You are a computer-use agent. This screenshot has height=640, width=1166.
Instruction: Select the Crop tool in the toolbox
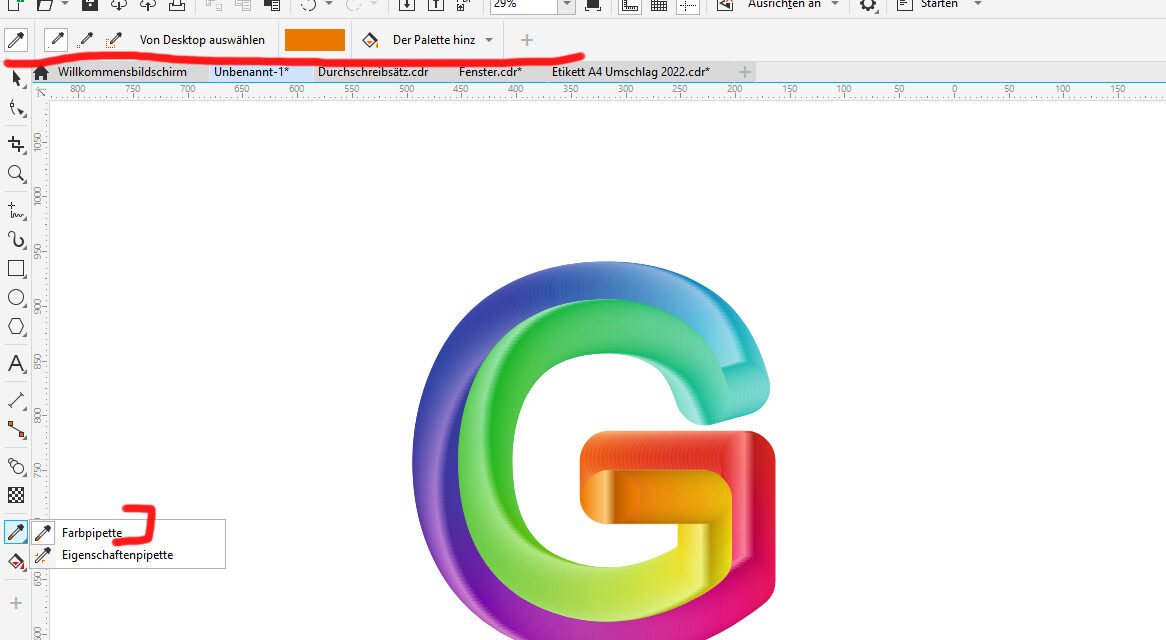point(16,144)
